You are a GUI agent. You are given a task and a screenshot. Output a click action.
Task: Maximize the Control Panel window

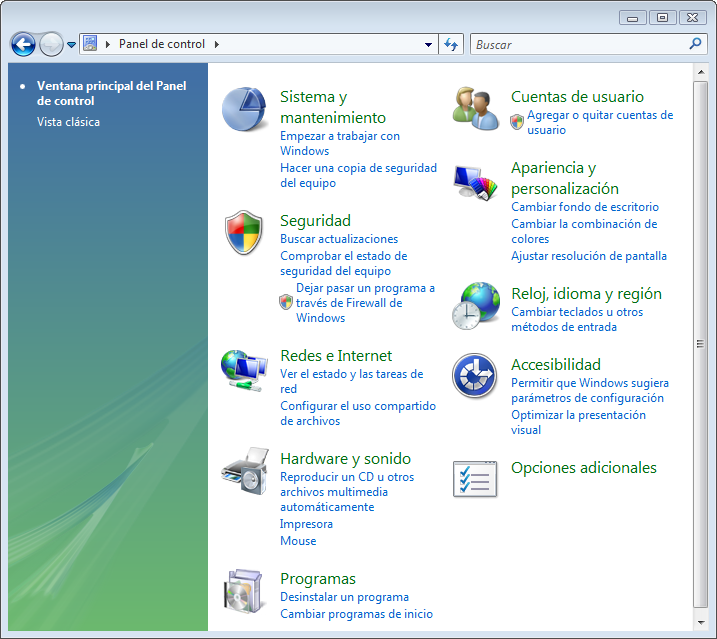662,17
